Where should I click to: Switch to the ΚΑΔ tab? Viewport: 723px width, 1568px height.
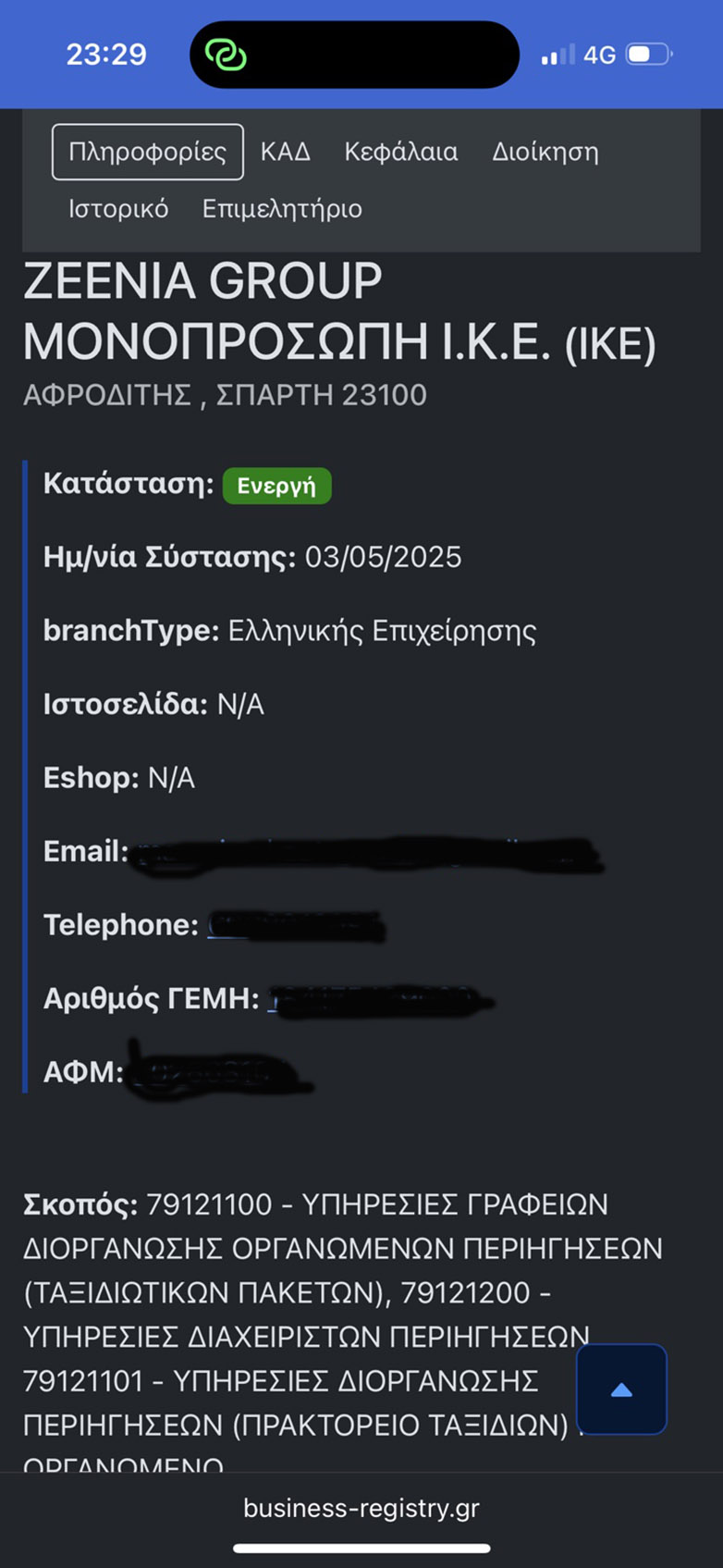click(285, 152)
